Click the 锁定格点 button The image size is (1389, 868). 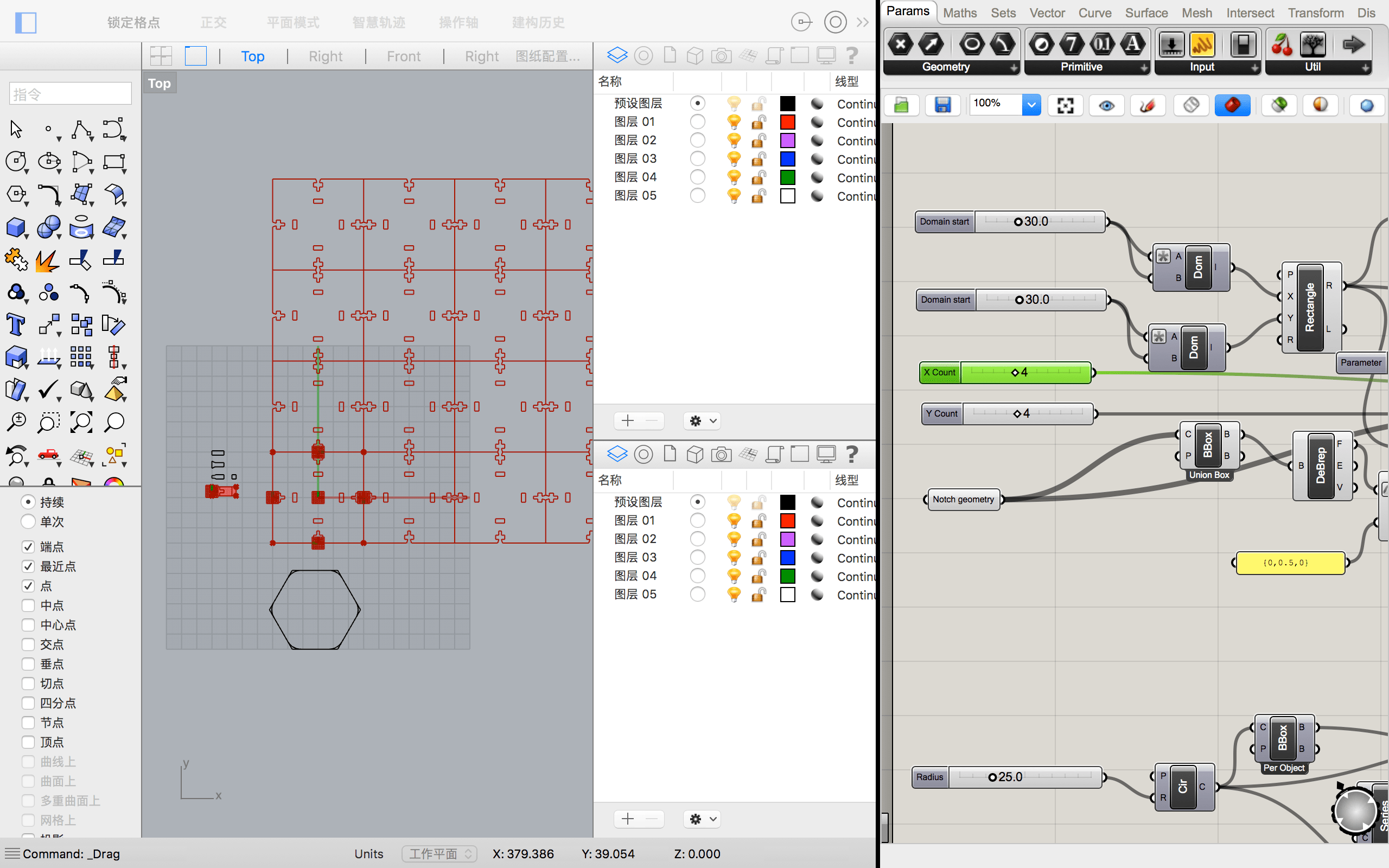coord(133,22)
